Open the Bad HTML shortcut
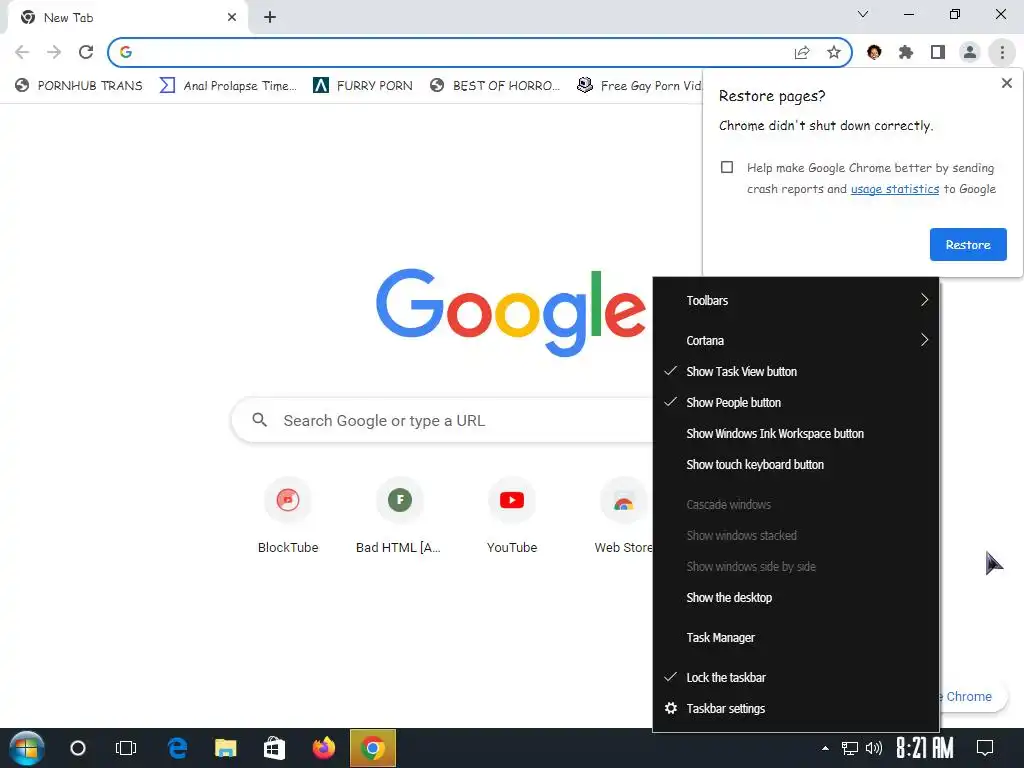This screenshot has height=768, width=1024. pos(399,516)
